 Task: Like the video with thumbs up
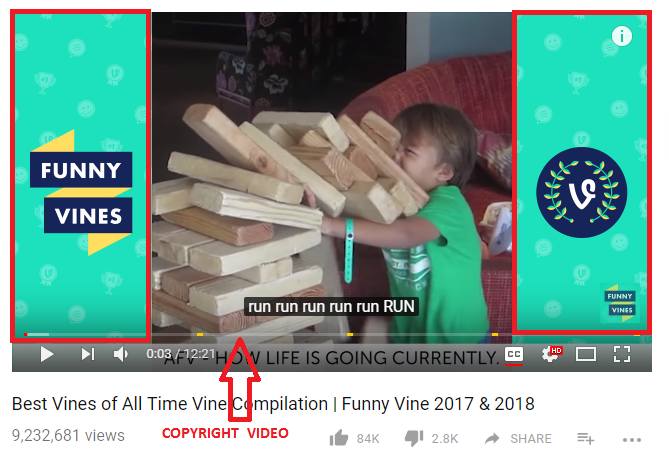(x=339, y=438)
